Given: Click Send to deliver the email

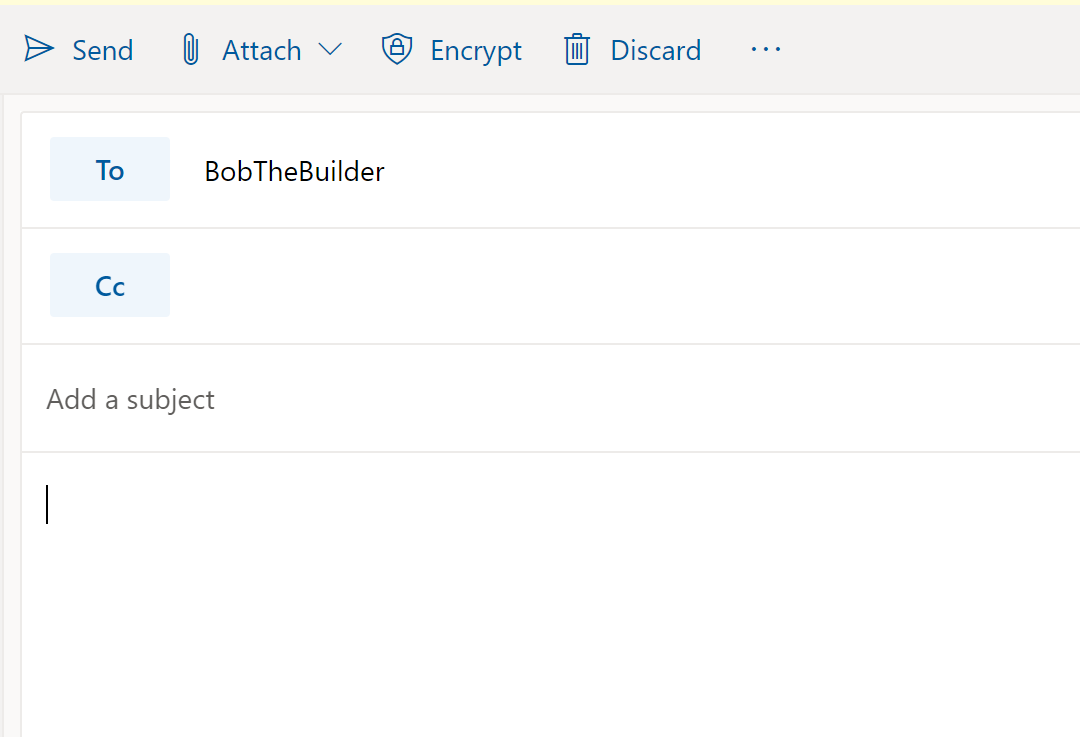Looking at the screenshot, I should point(79,49).
